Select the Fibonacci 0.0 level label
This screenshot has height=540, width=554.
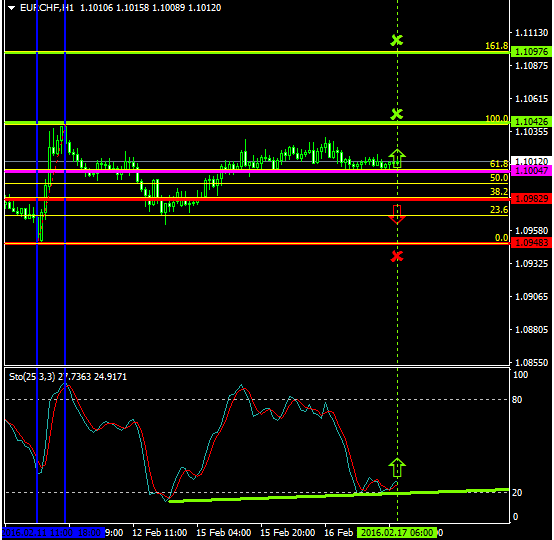tap(501, 238)
